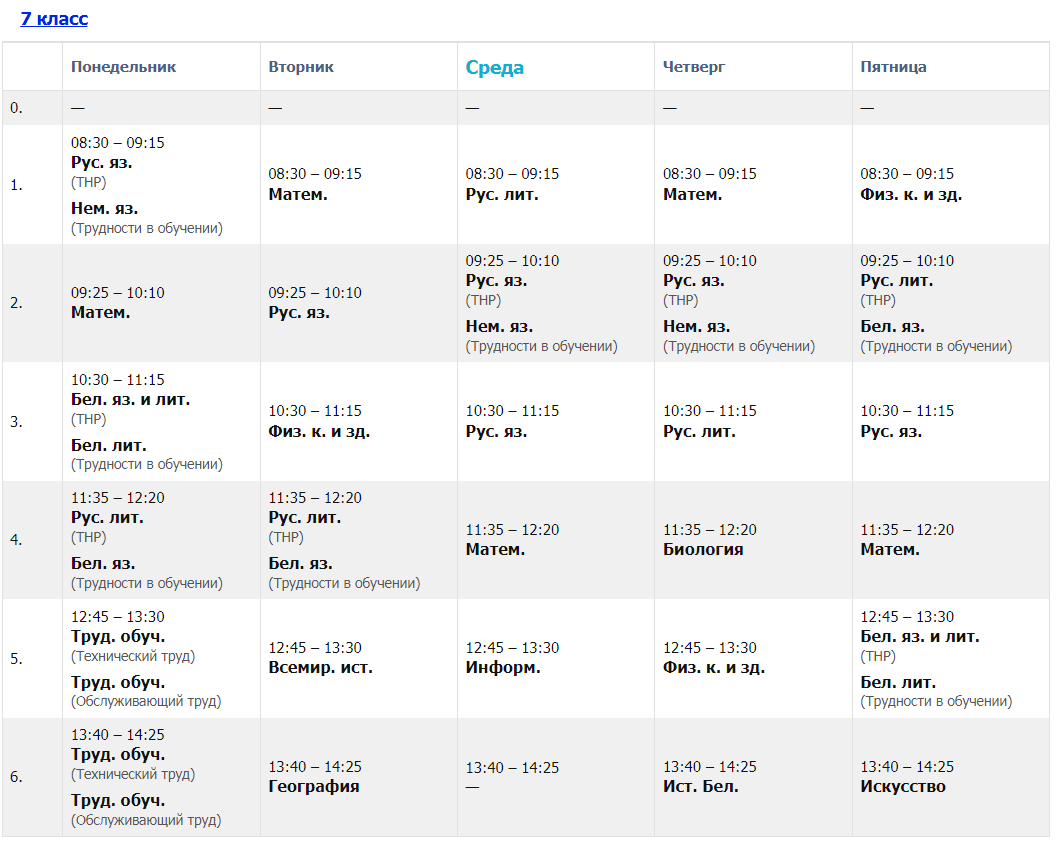Click row number 0 in the timetable
Image resolution: width=1056 pixels, height=847 pixels.
[16, 108]
